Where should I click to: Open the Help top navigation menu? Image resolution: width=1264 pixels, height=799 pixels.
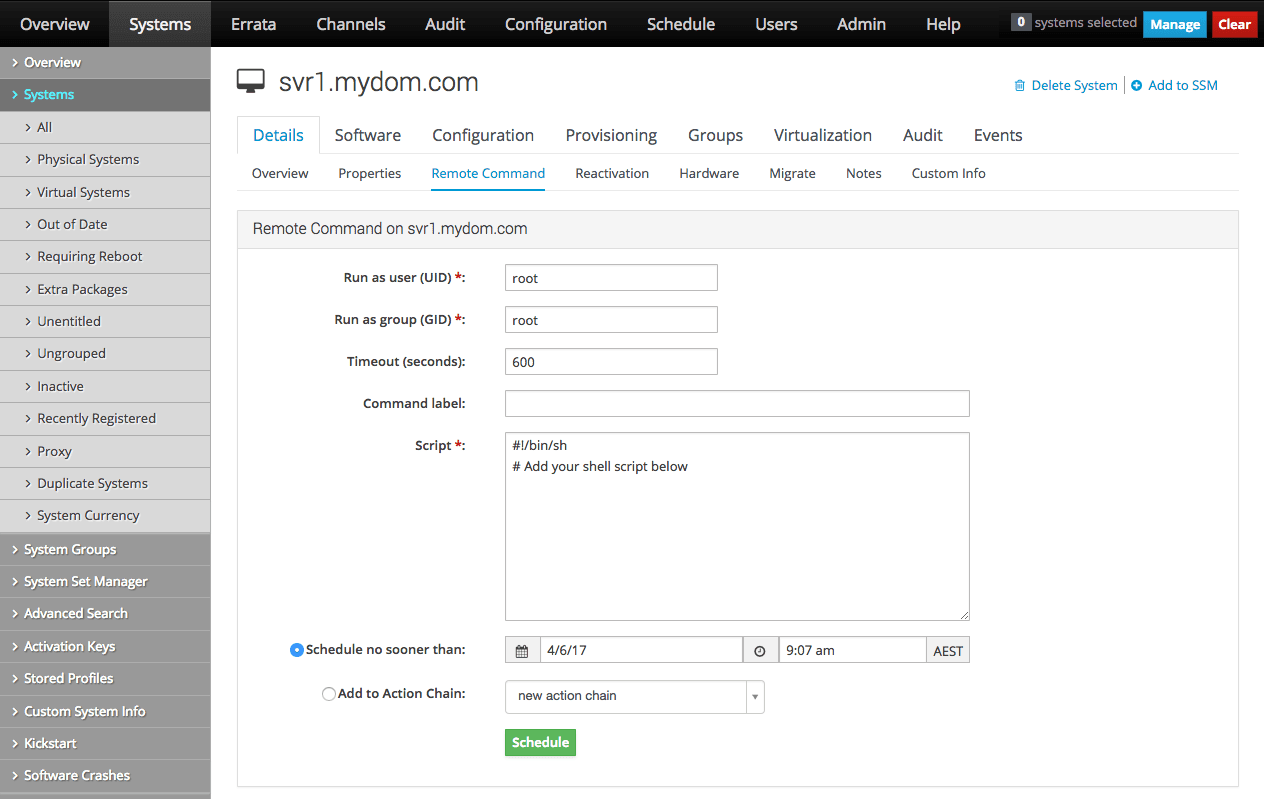coord(943,24)
